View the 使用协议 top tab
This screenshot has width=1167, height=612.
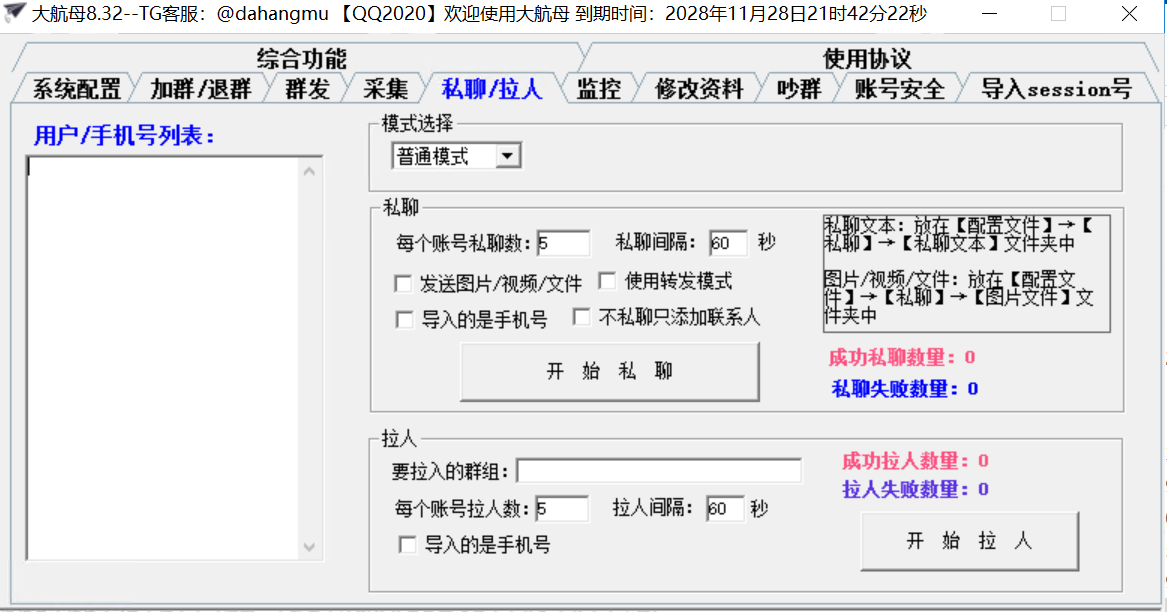pyautogui.click(x=866, y=58)
